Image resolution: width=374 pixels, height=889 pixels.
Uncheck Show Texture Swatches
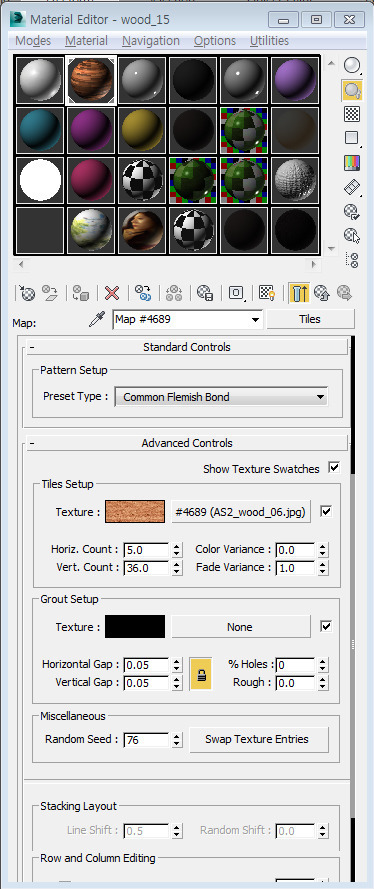pos(334,468)
